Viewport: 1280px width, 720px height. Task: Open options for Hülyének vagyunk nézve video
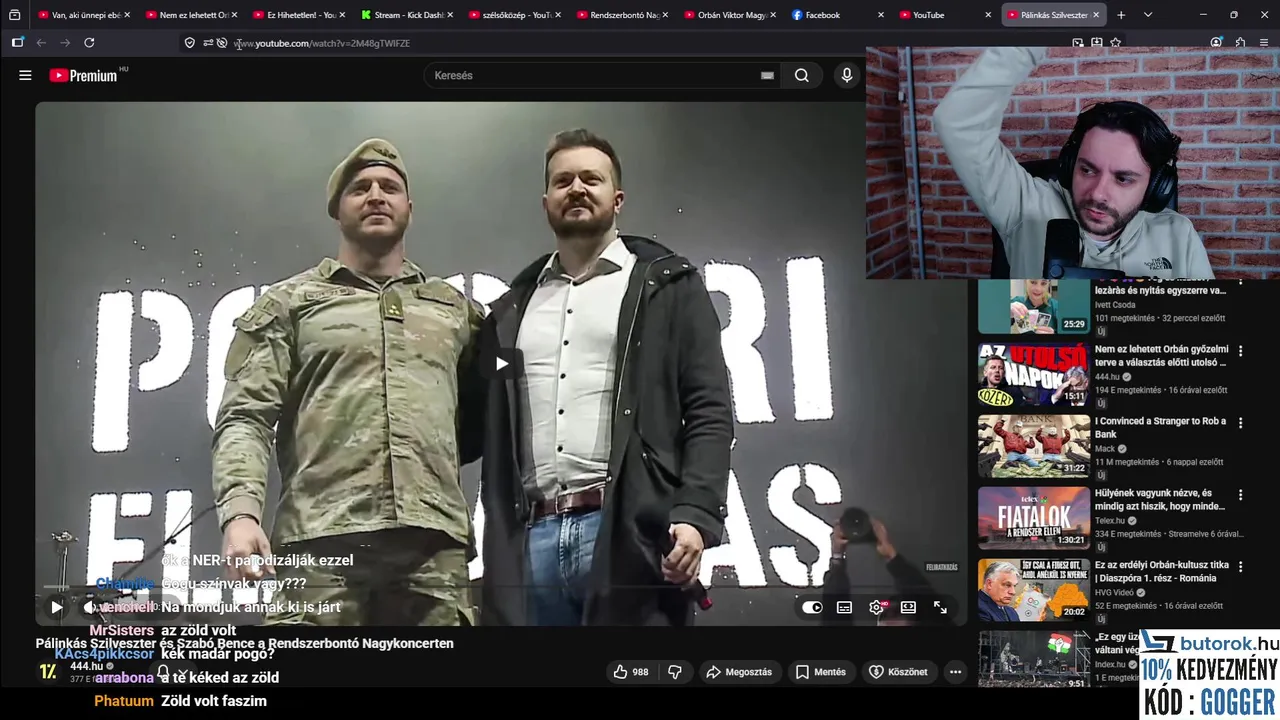[x=1240, y=495]
